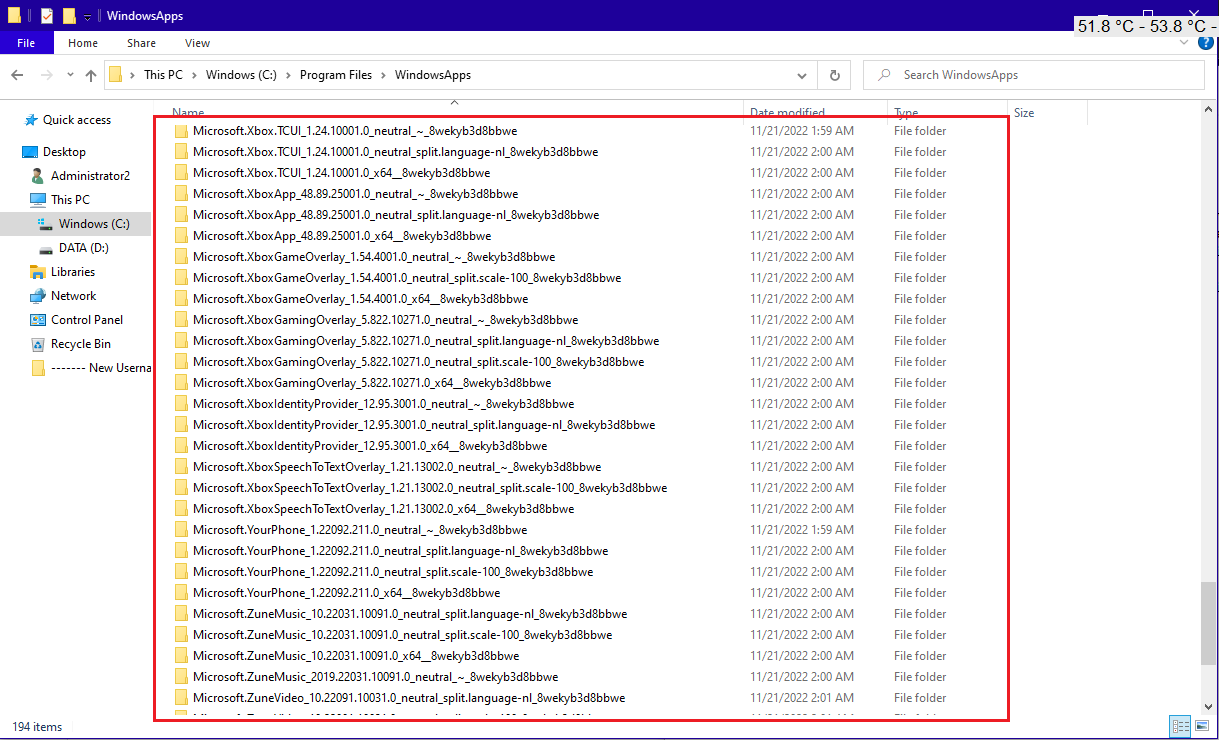Refresh the WindowsApps folder view

[834, 75]
